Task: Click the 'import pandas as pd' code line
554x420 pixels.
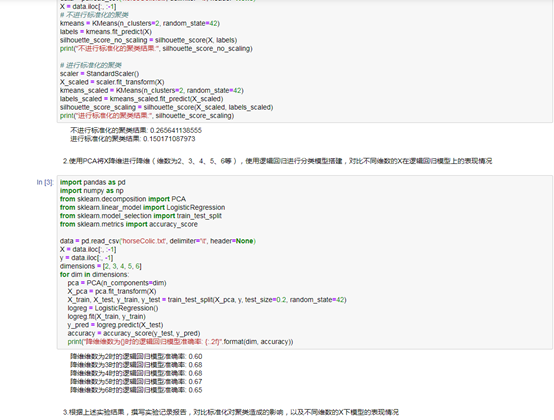Action: pyautogui.click(x=93, y=182)
